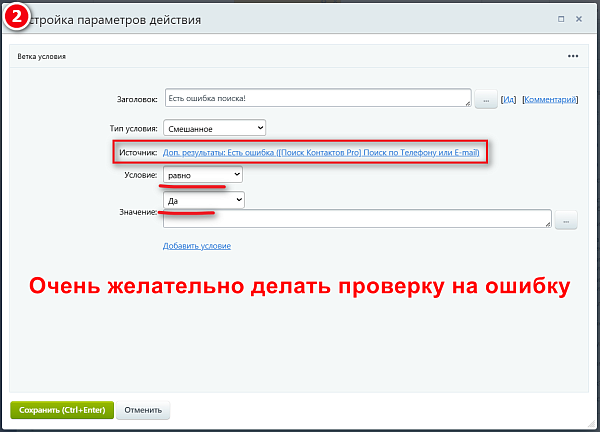Open the Условие dropdown showing равно
The width and height of the screenshot is (600, 432).
(203, 175)
